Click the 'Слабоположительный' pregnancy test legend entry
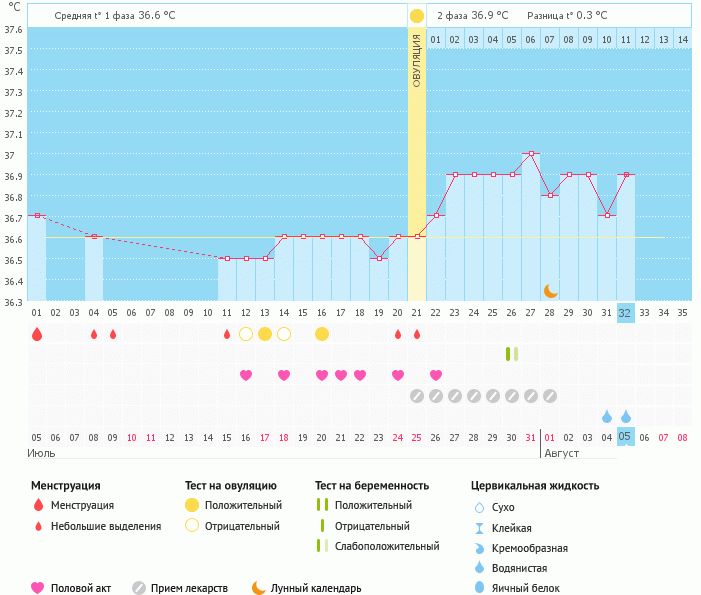701x595 pixels. click(x=386, y=546)
